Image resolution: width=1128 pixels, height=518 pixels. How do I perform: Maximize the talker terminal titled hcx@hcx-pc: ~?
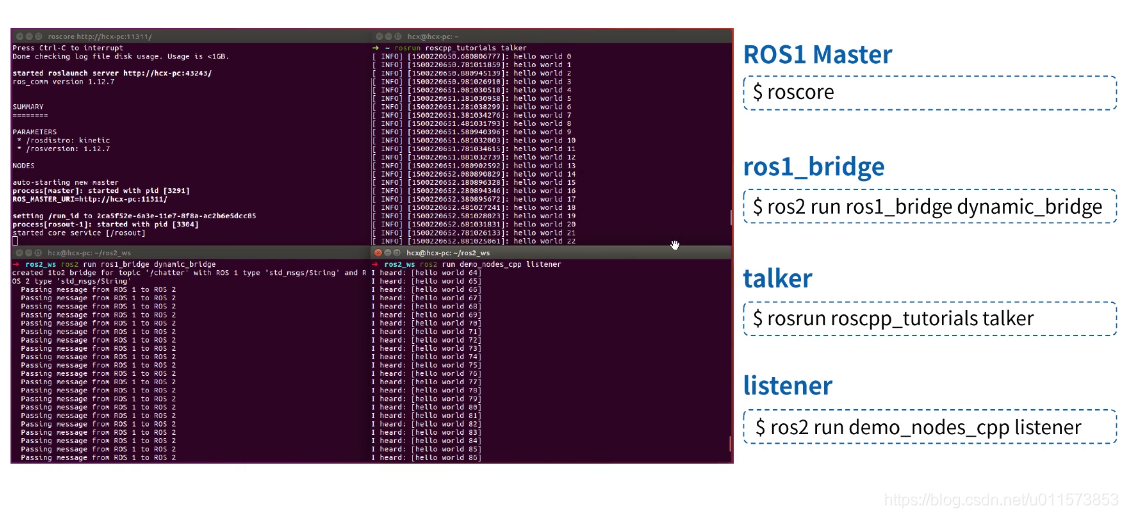pyautogui.click(x=397, y=36)
